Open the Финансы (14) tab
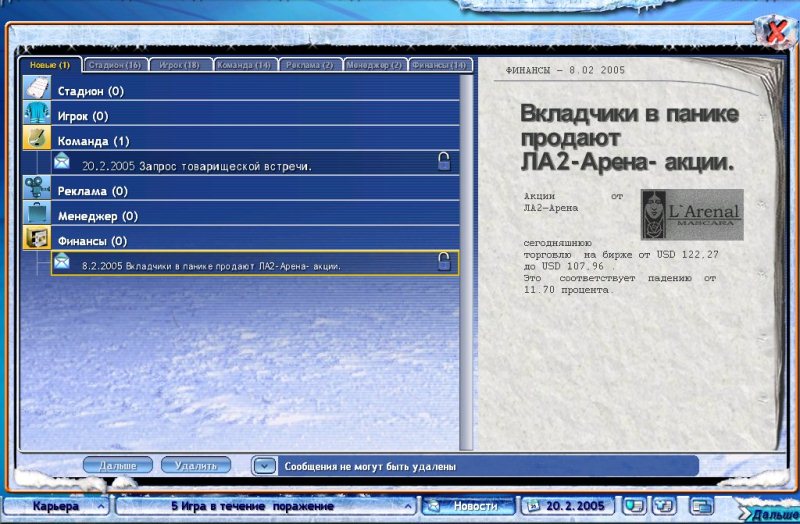The image size is (800, 524). pyautogui.click(x=439, y=65)
